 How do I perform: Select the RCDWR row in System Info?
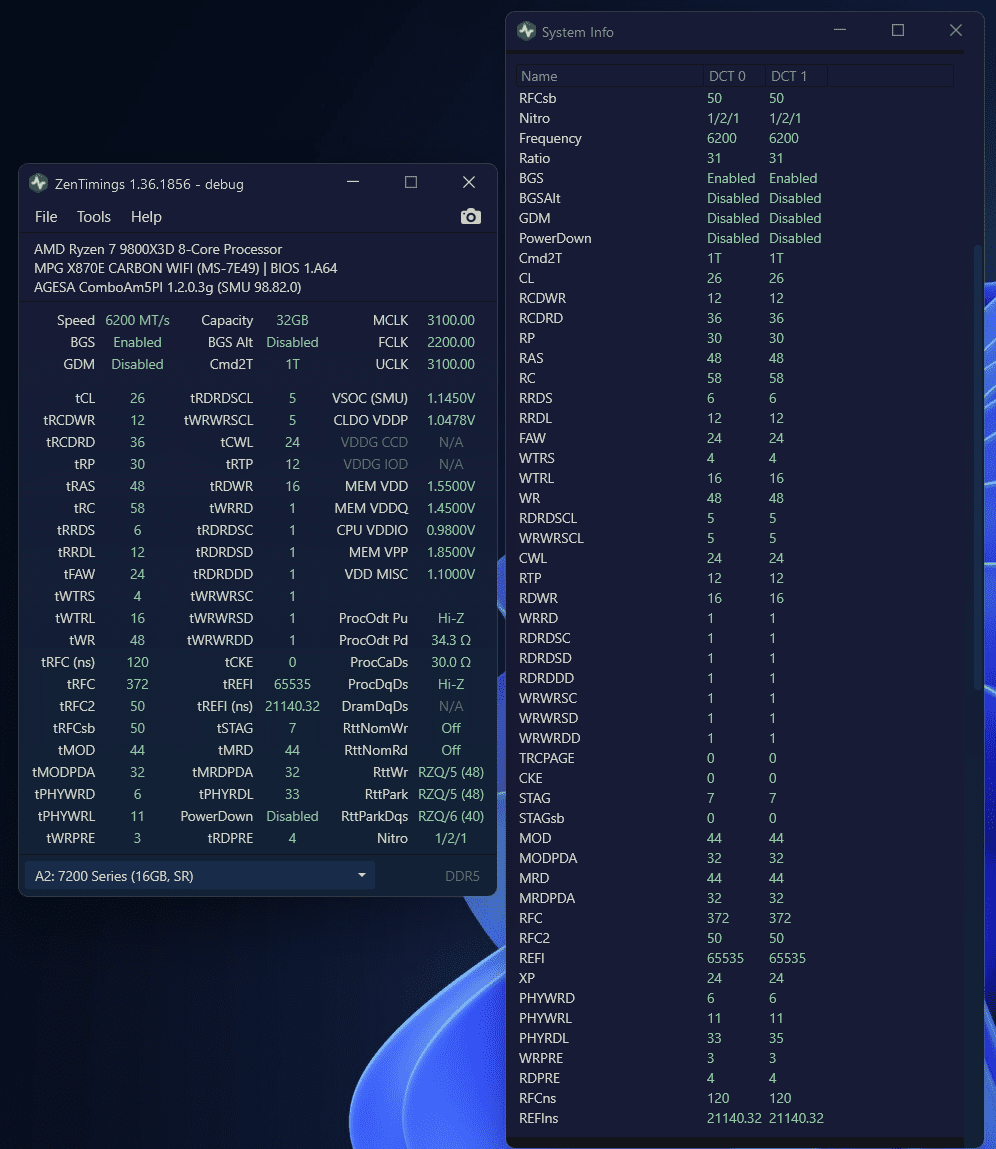(x=735, y=298)
